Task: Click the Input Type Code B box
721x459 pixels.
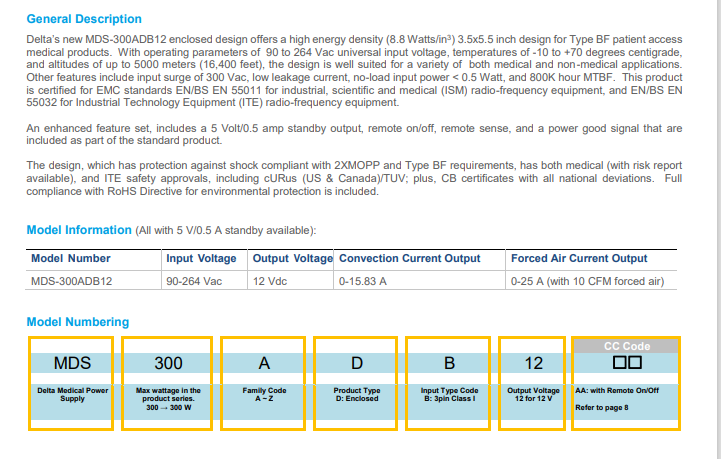Action: 449,362
